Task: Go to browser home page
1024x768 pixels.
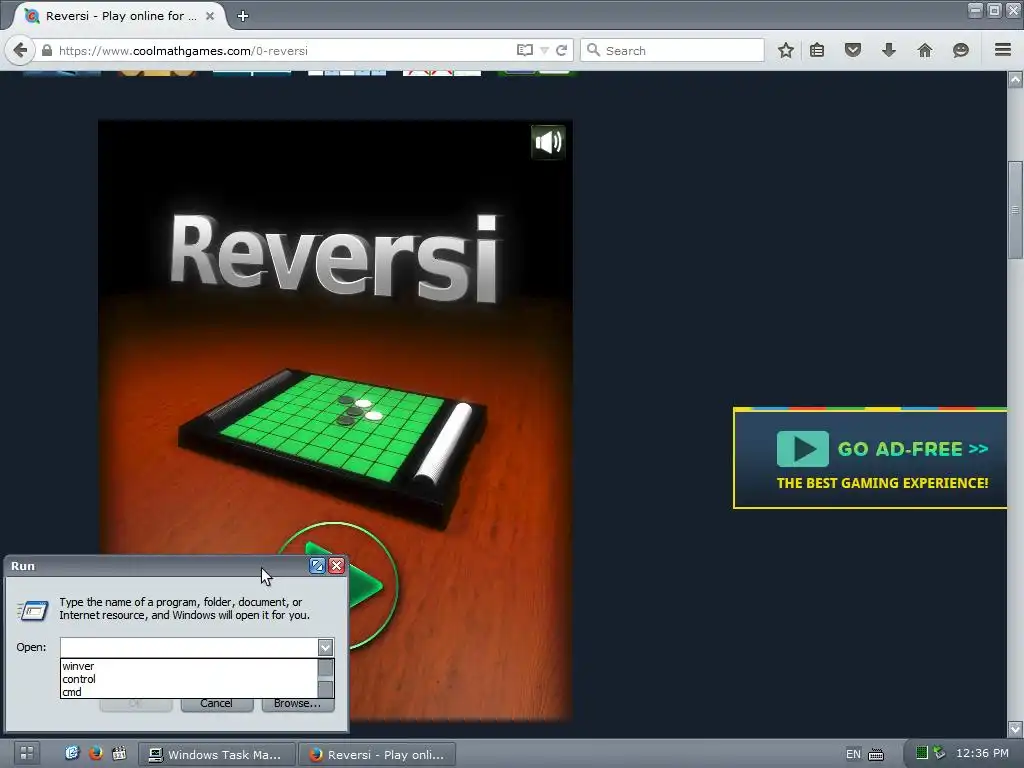Action: click(925, 50)
